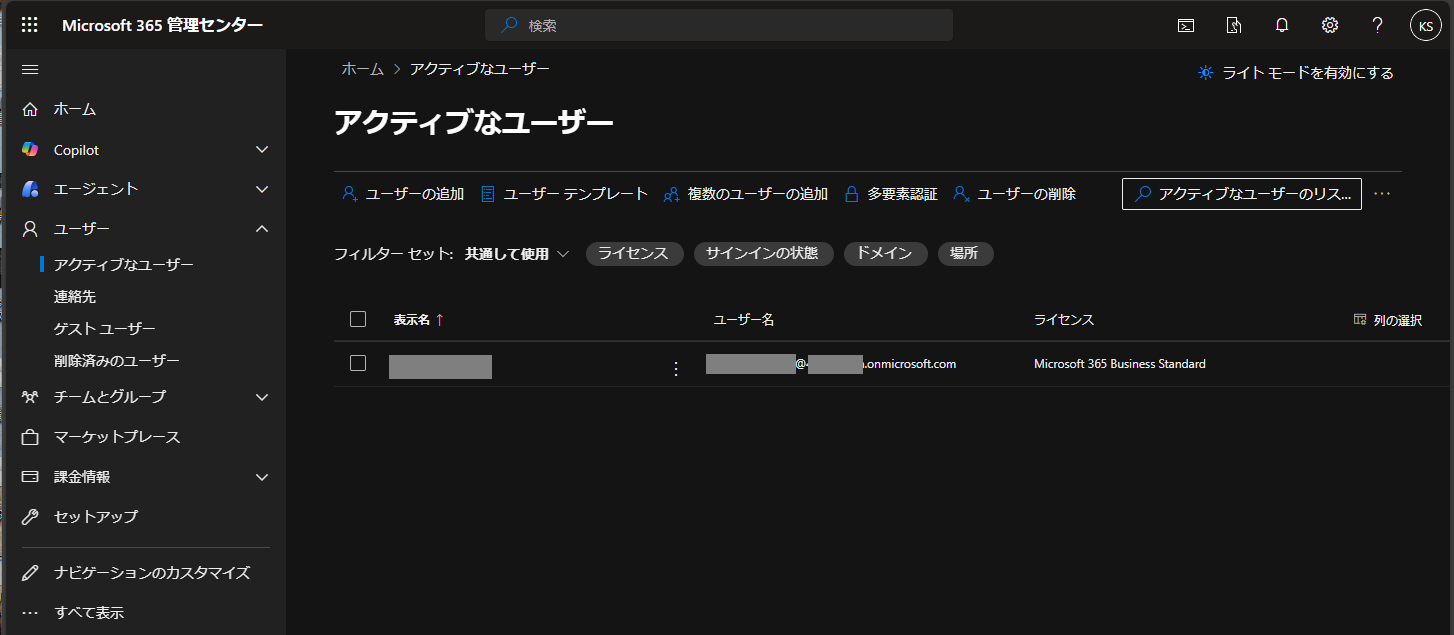Open the document download icon in header
Image resolution: width=1454 pixels, height=635 pixels.
[1234, 26]
